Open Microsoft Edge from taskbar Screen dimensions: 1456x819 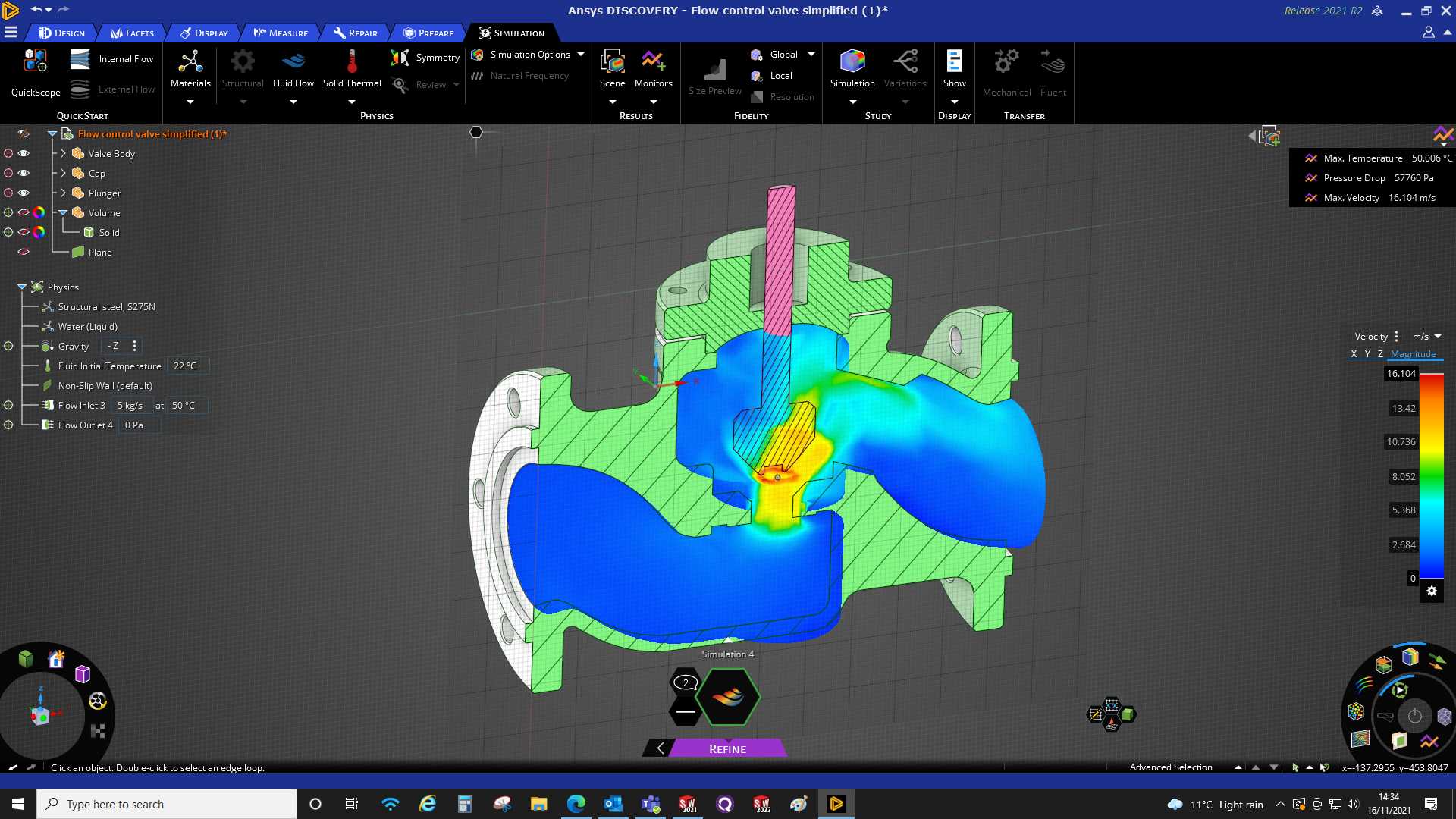(576, 804)
